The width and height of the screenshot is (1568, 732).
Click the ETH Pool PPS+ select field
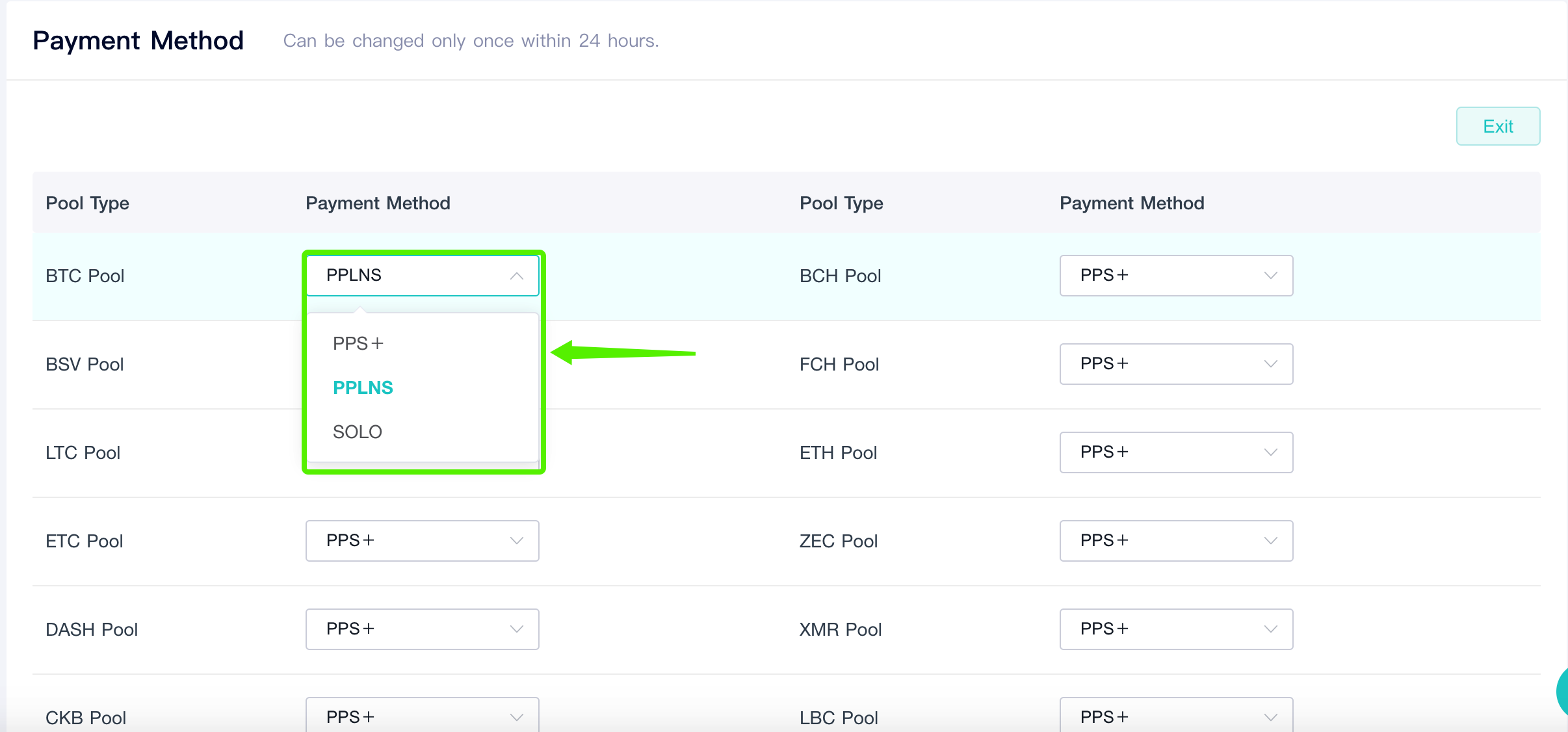(1177, 452)
